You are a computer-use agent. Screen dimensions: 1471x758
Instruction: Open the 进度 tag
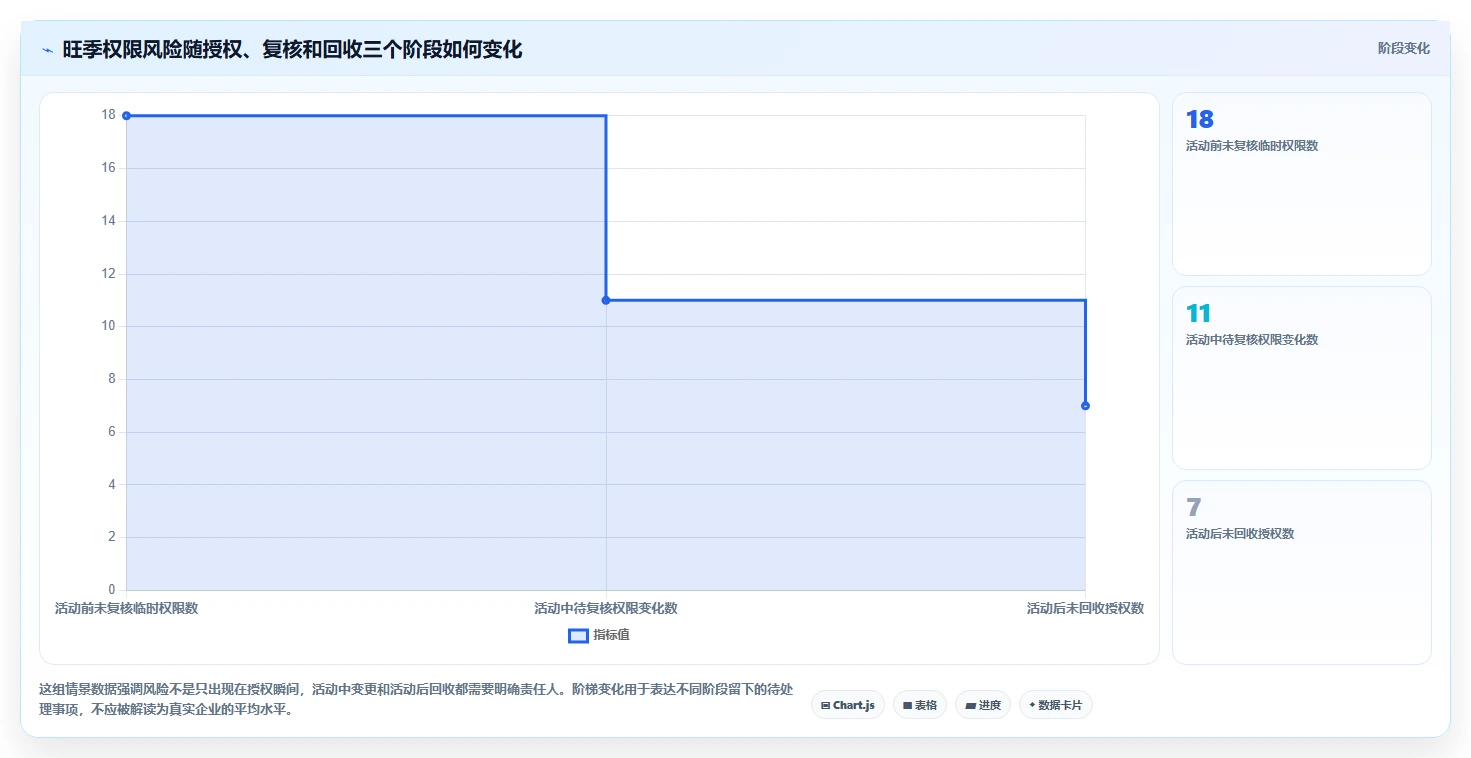[x=983, y=705]
